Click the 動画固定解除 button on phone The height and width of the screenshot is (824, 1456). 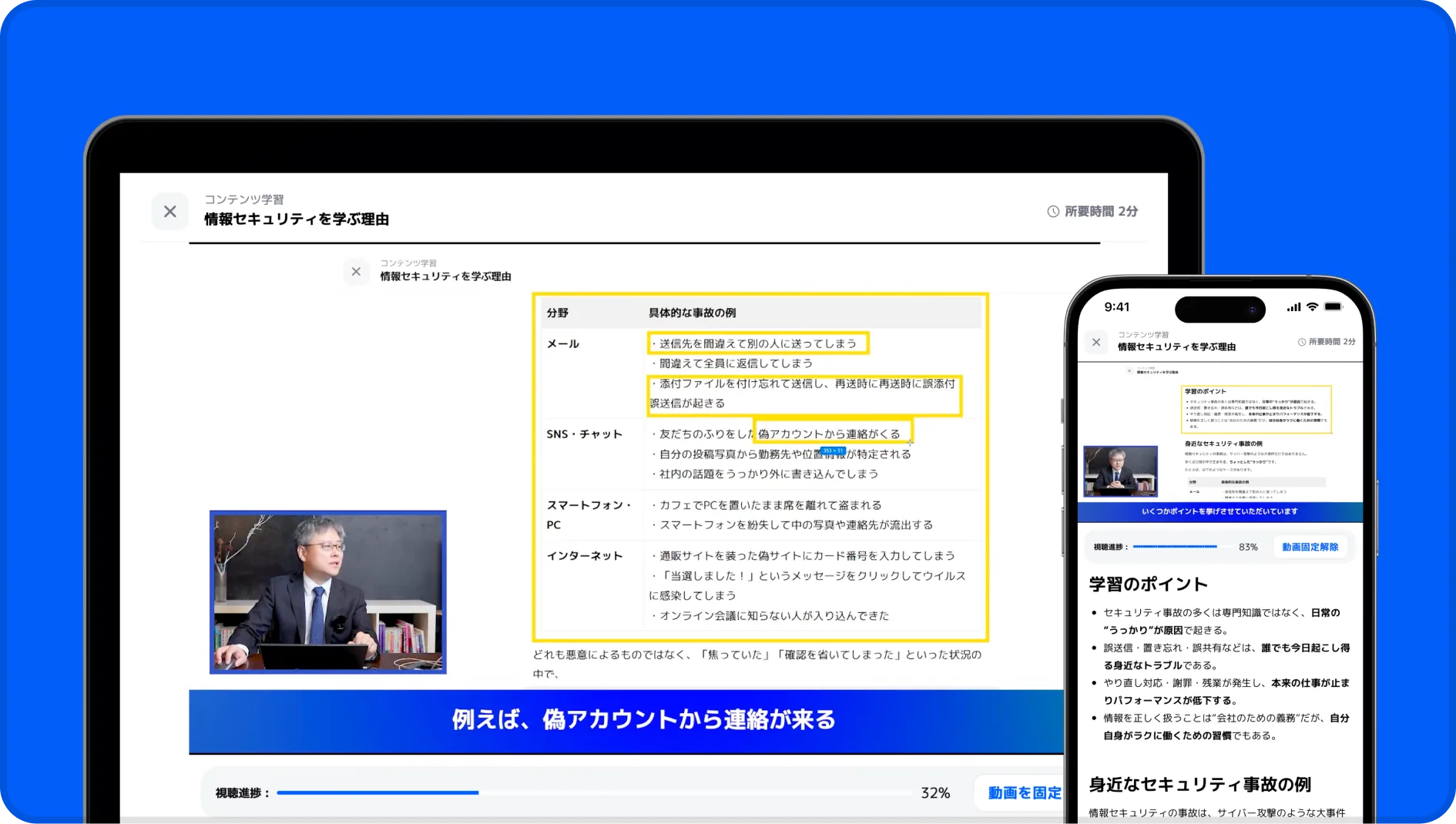click(x=1310, y=547)
